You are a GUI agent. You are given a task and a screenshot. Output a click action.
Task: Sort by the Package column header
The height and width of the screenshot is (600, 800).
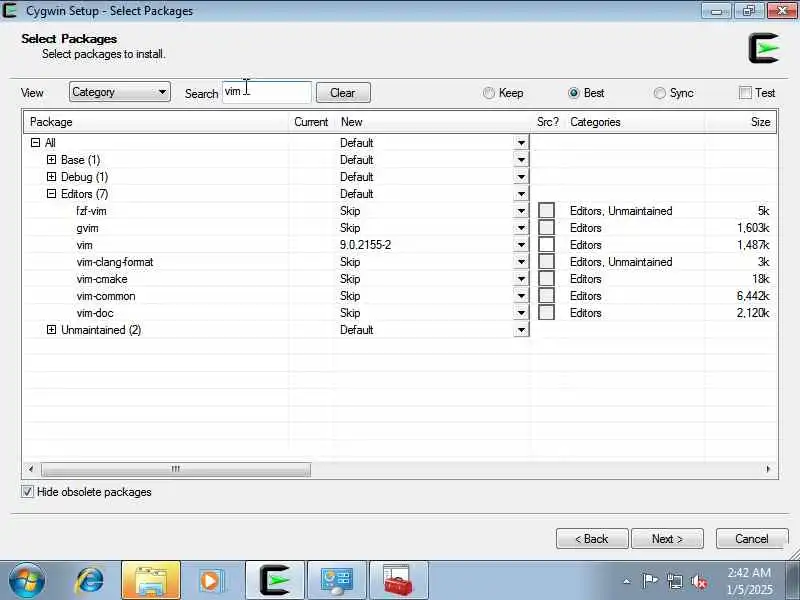point(156,122)
